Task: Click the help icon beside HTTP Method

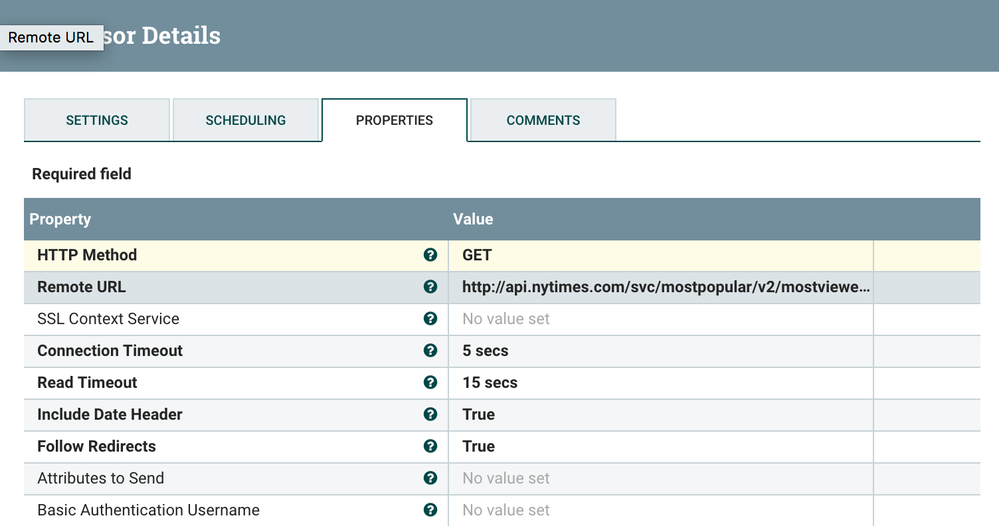Action: point(430,255)
